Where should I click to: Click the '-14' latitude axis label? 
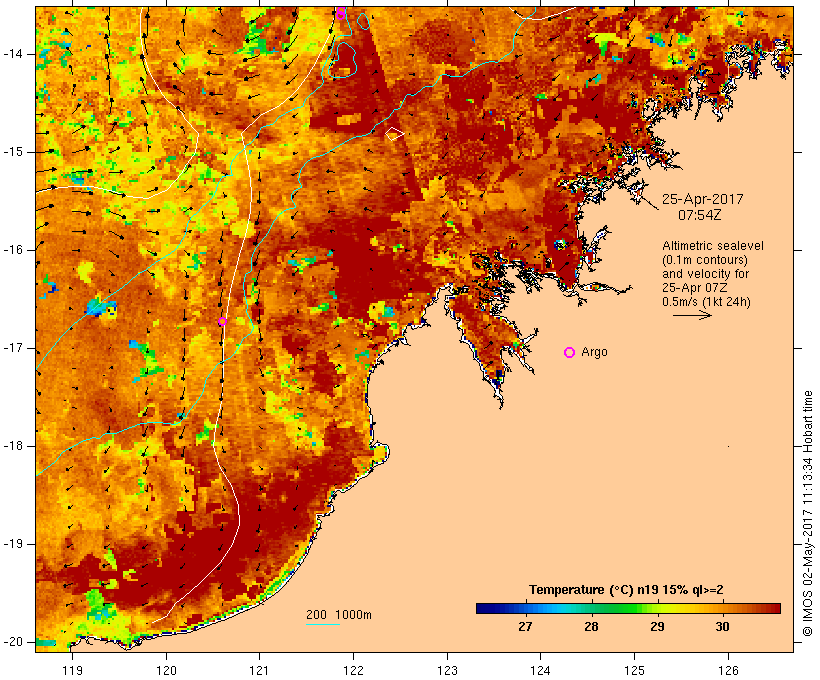13,54
